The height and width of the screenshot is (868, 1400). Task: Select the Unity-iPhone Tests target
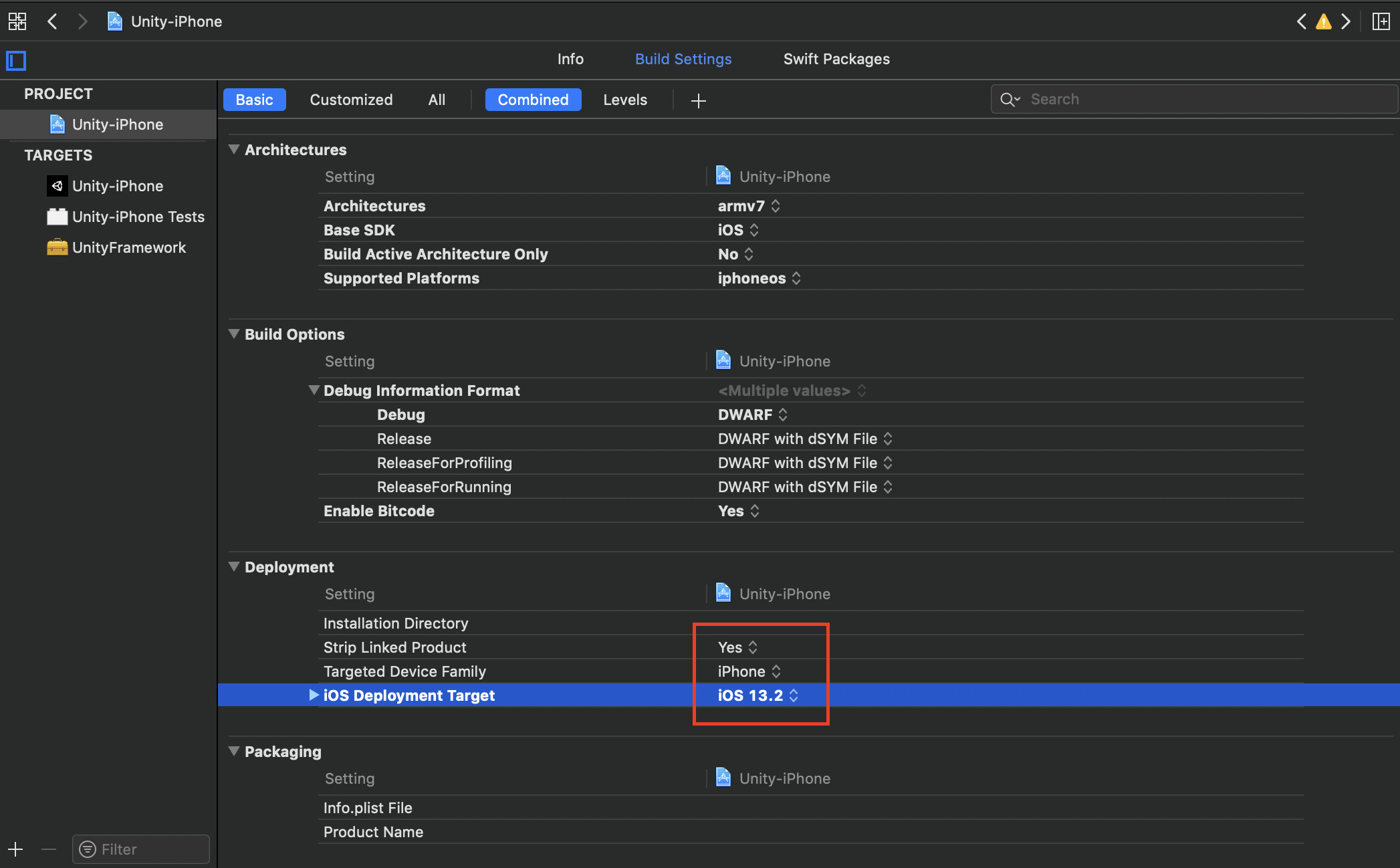(138, 217)
